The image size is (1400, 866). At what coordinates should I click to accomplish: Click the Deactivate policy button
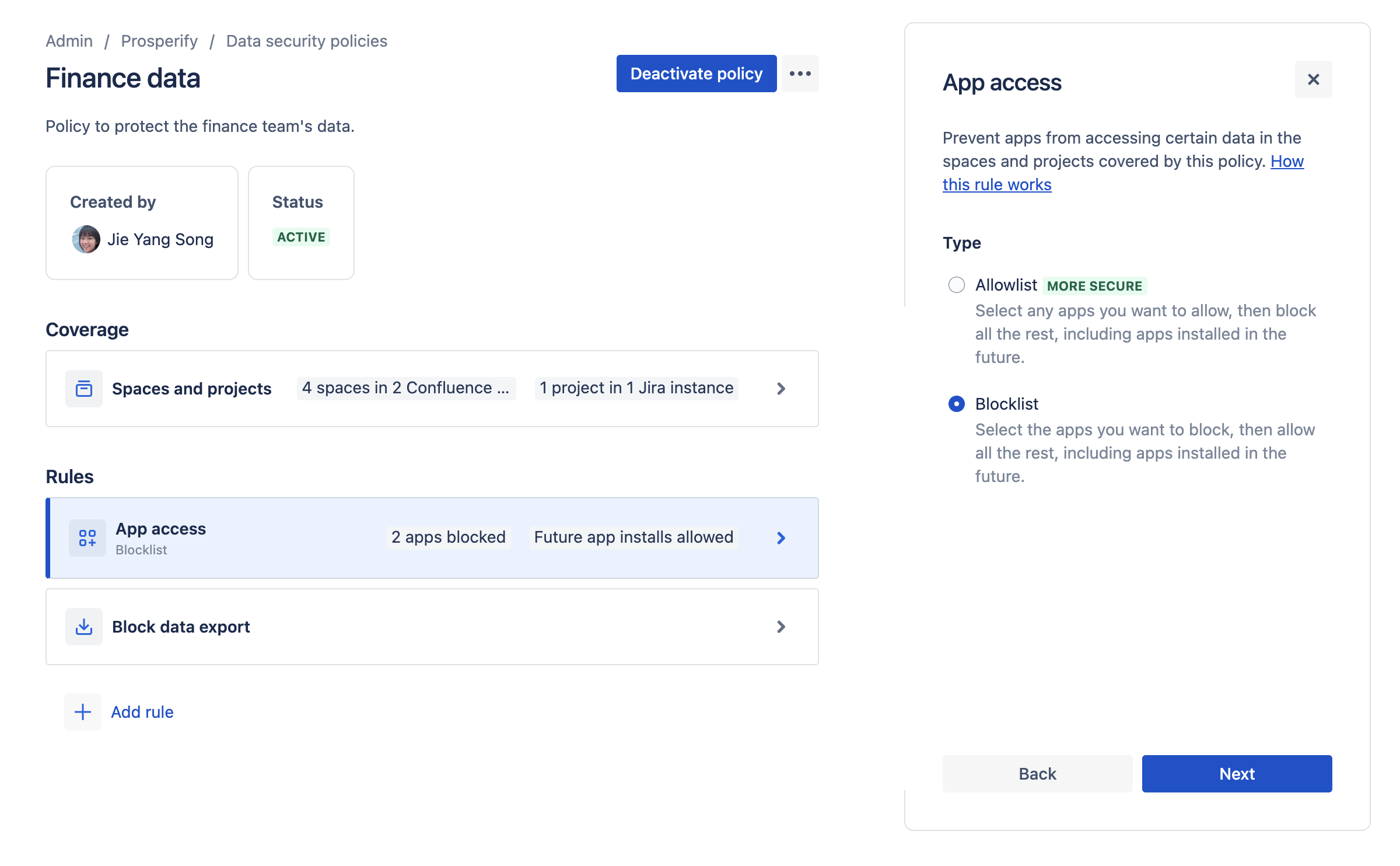coord(697,72)
